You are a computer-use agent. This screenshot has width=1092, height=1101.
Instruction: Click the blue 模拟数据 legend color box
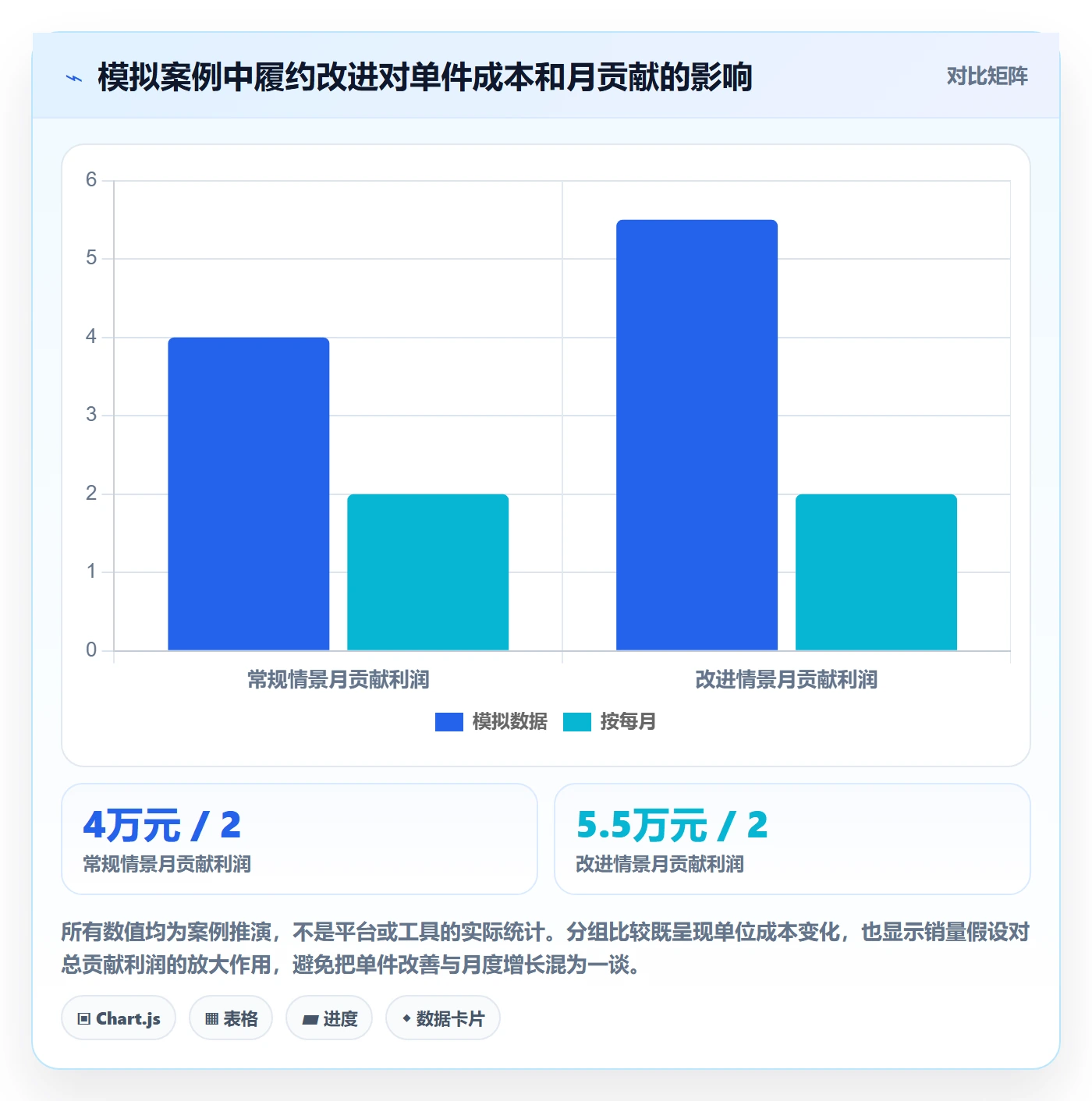coord(449,722)
